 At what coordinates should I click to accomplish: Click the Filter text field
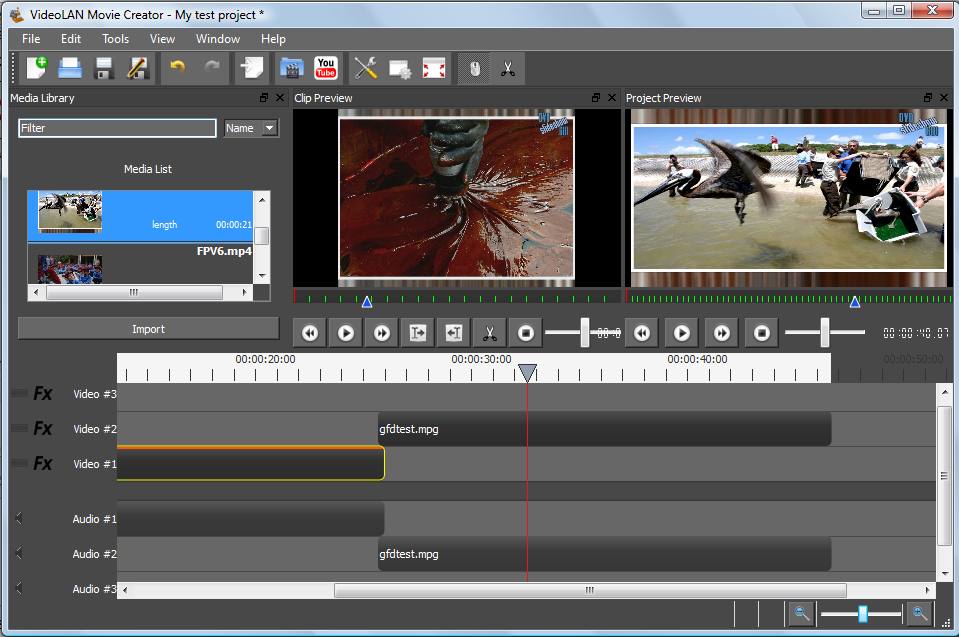tap(117, 128)
